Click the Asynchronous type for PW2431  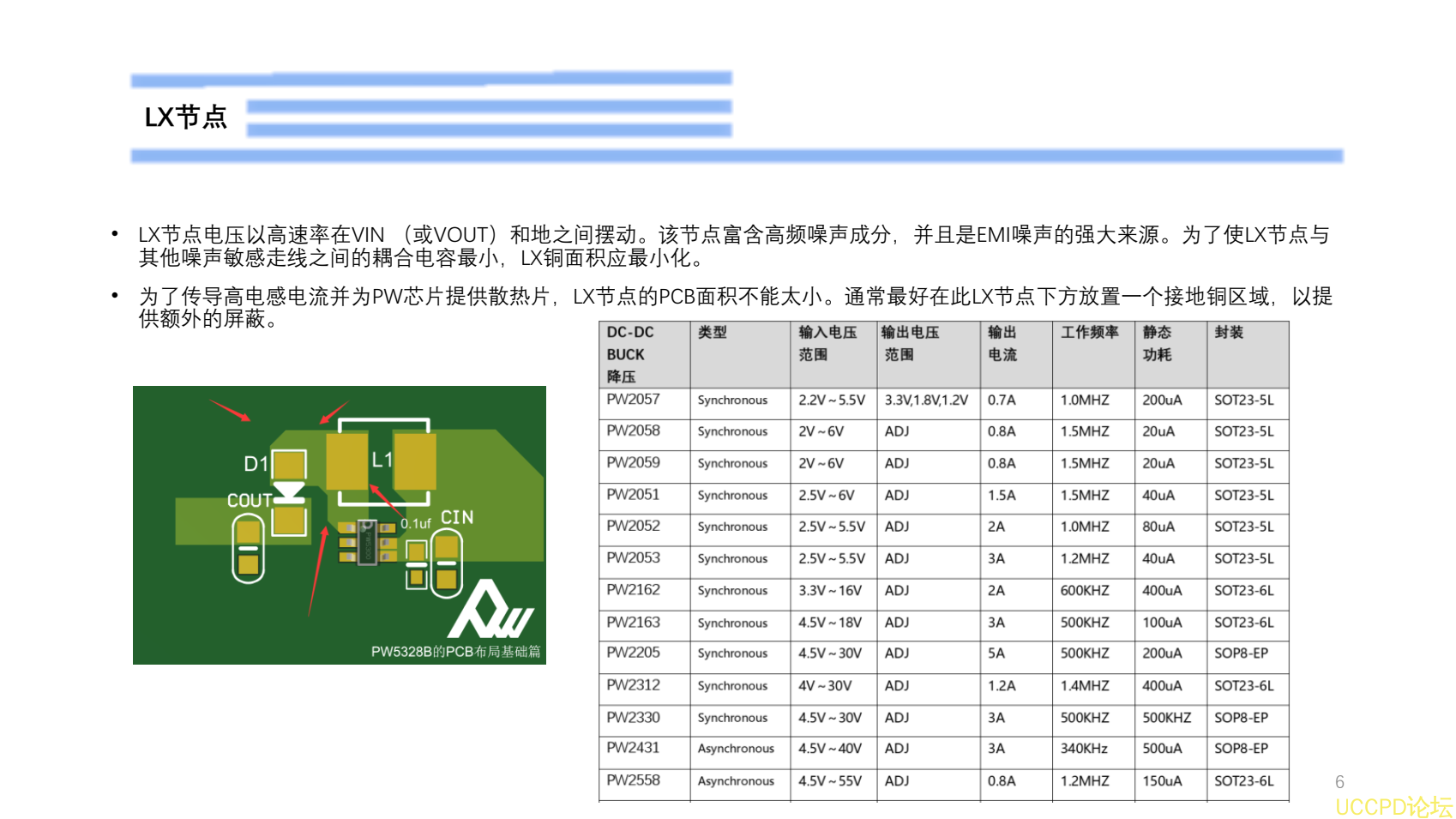click(736, 749)
